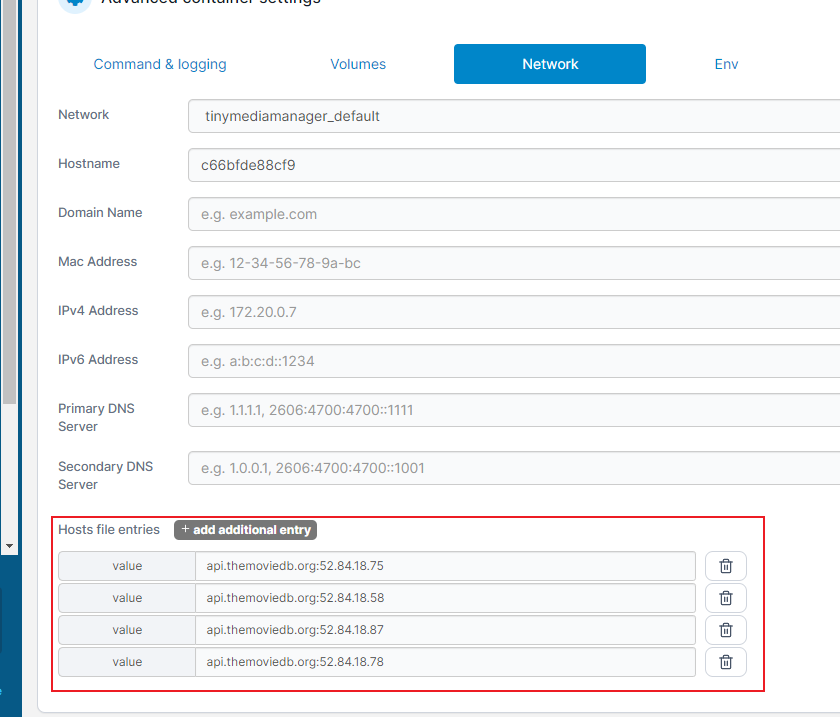Click the Domain Name field
This screenshot has width=840, height=717.
[514, 214]
